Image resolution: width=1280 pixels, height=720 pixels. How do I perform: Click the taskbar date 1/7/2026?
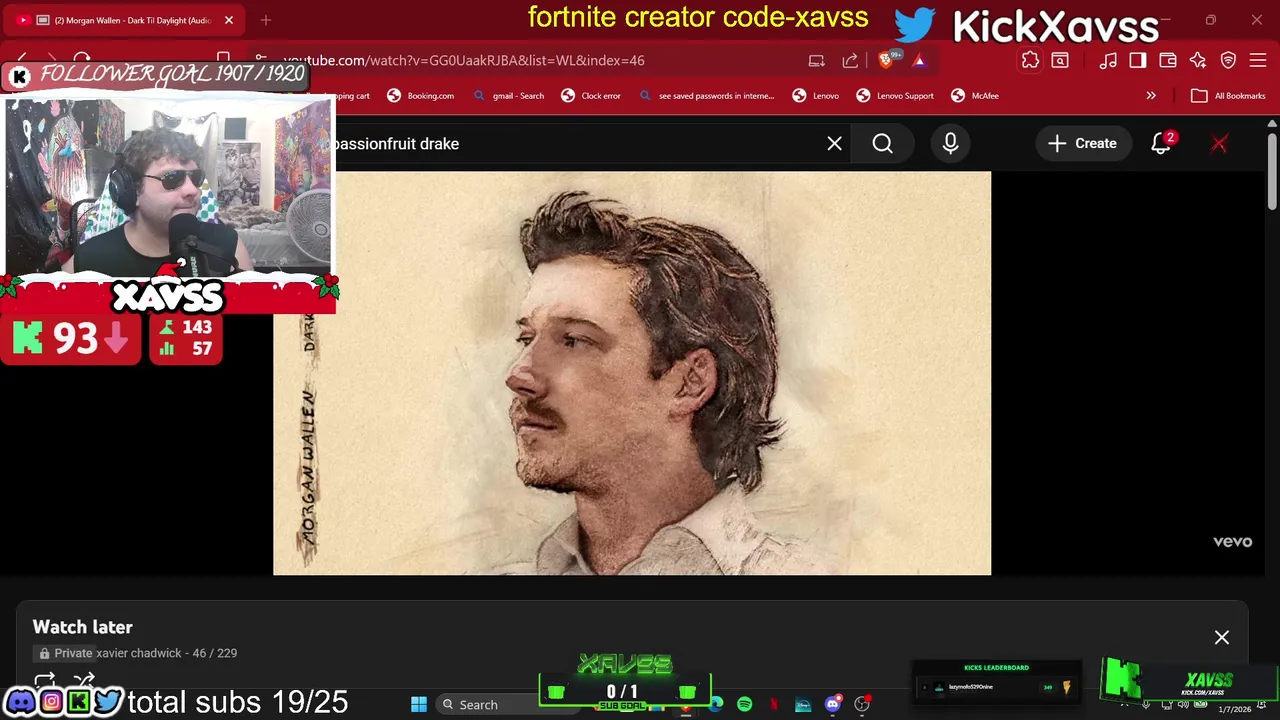click(x=1234, y=709)
